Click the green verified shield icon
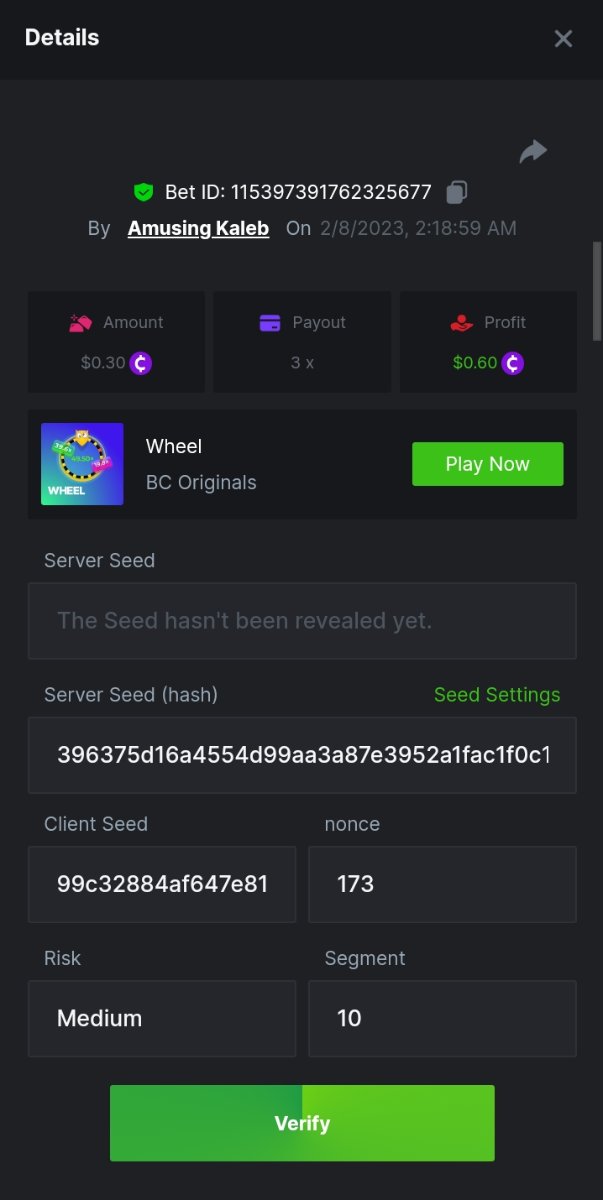This screenshot has width=603, height=1200. pos(144,192)
